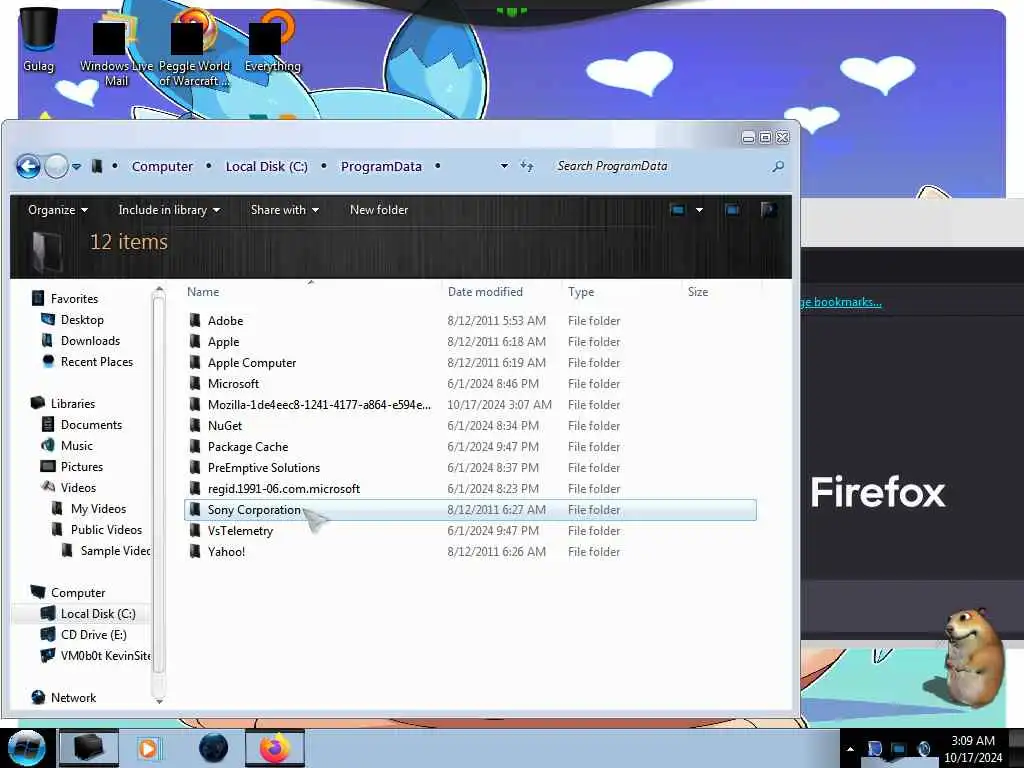Viewport: 1024px width, 768px height.
Task: Go back with the Explorer back arrow
Action: click(x=28, y=167)
